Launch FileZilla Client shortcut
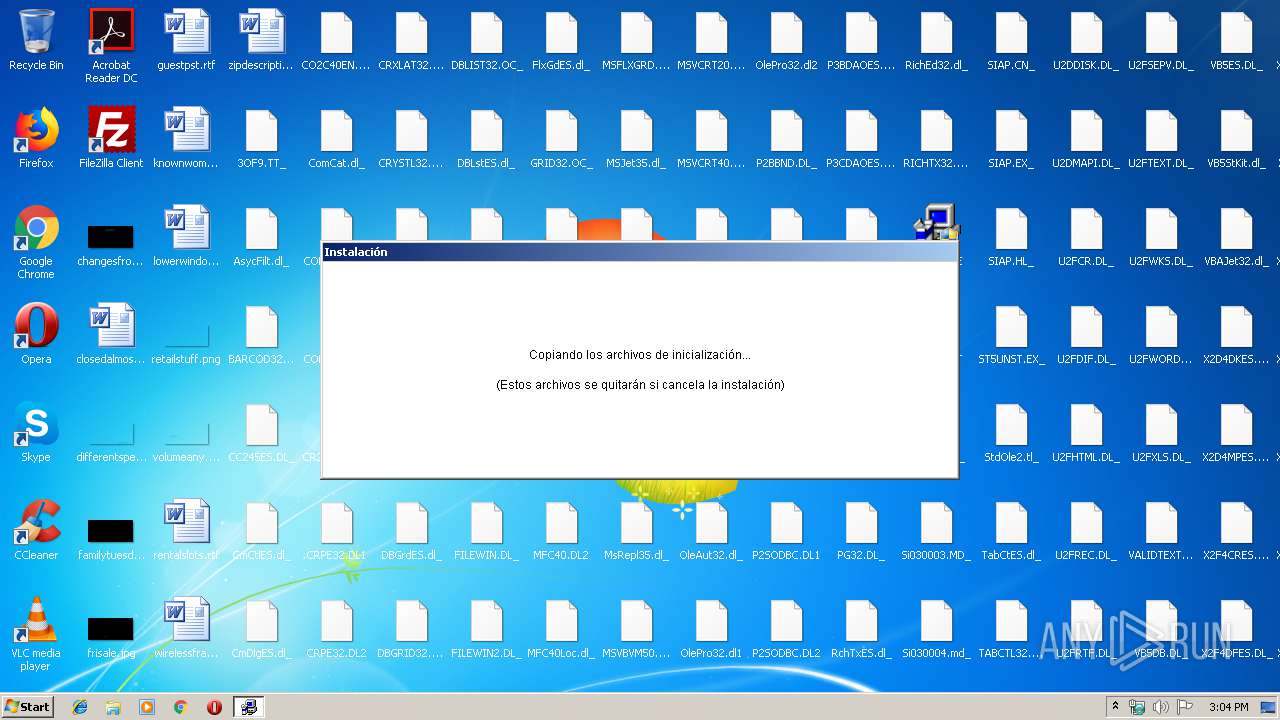The width and height of the screenshot is (1280, 720). click(x=111, y=138)
